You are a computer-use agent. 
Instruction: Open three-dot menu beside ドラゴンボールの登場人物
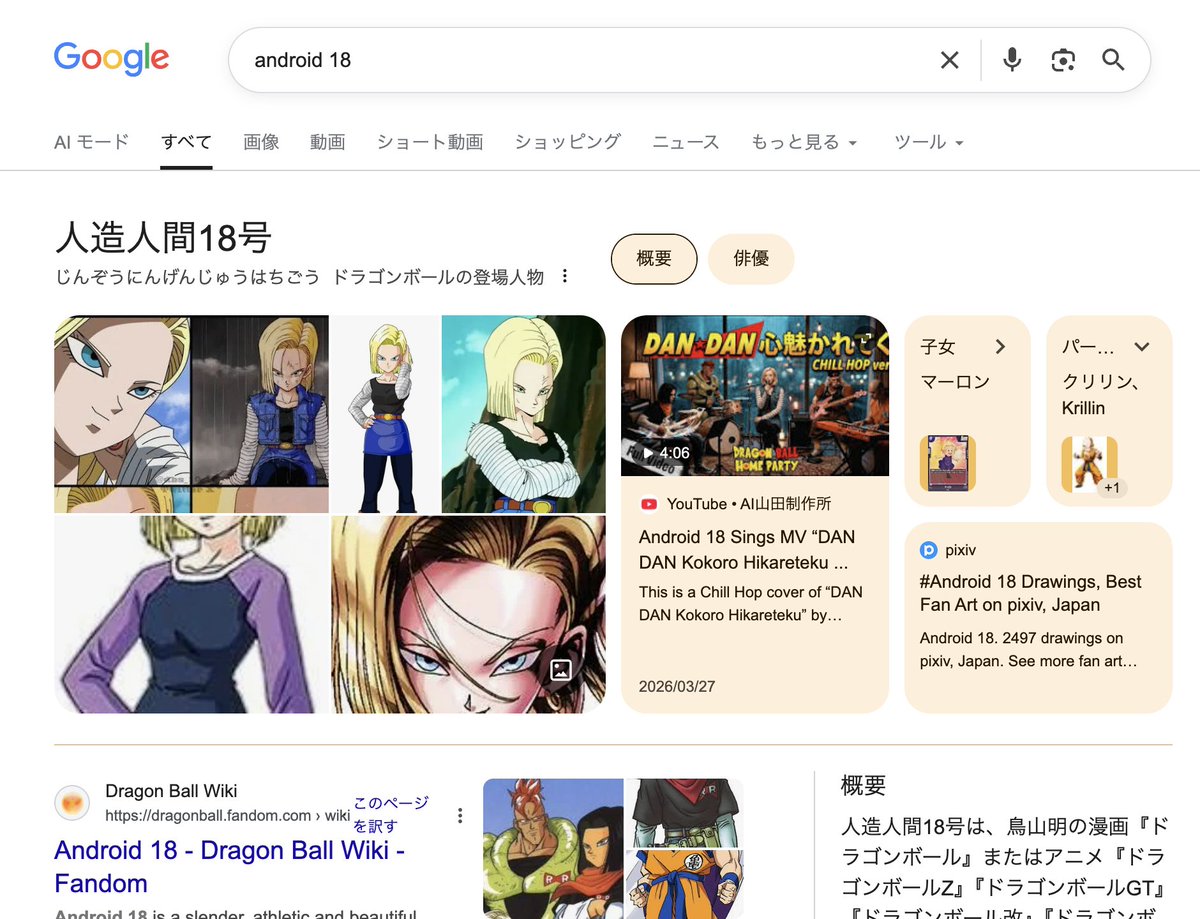coord(565,276)
